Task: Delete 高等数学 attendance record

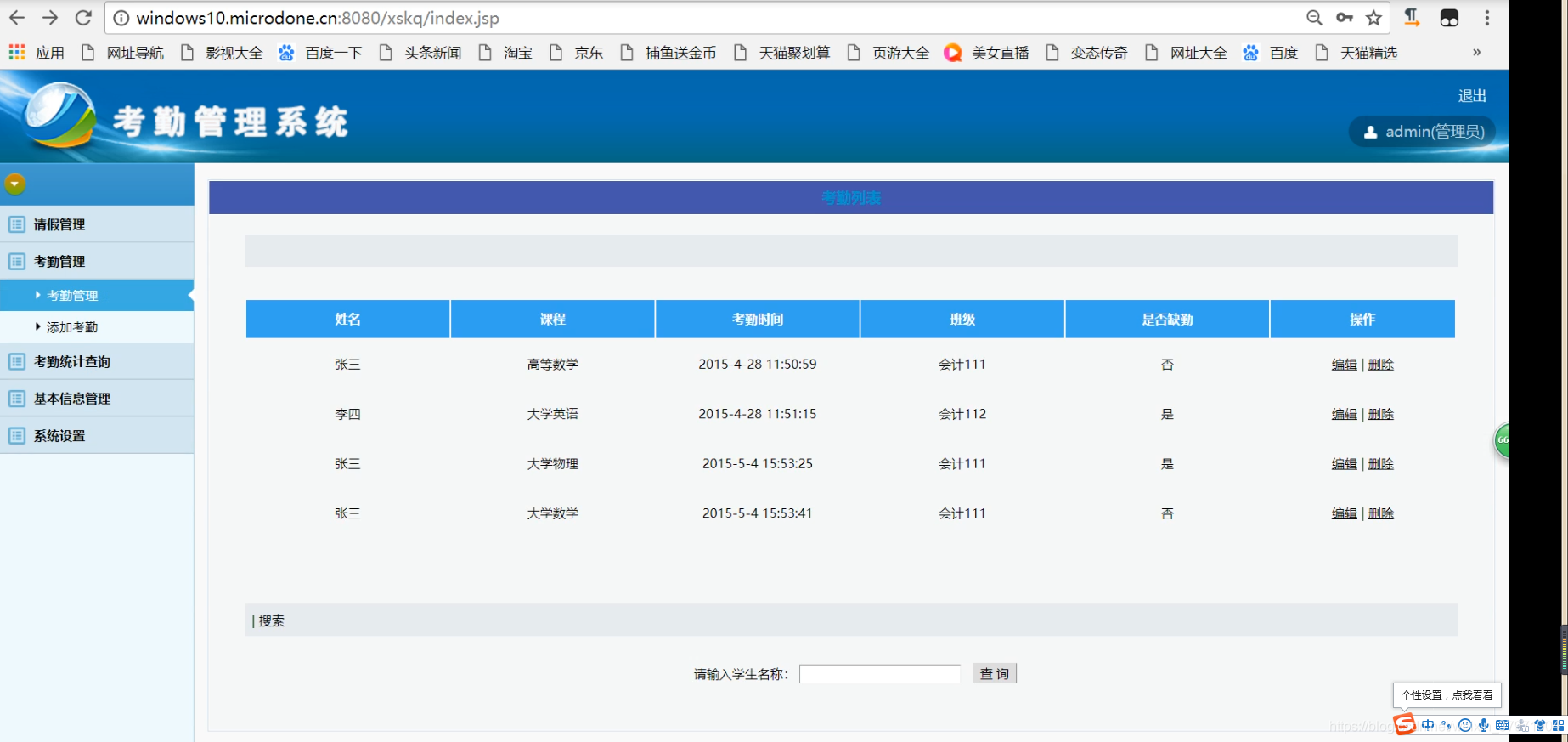Action: (x=1381, y=365)
